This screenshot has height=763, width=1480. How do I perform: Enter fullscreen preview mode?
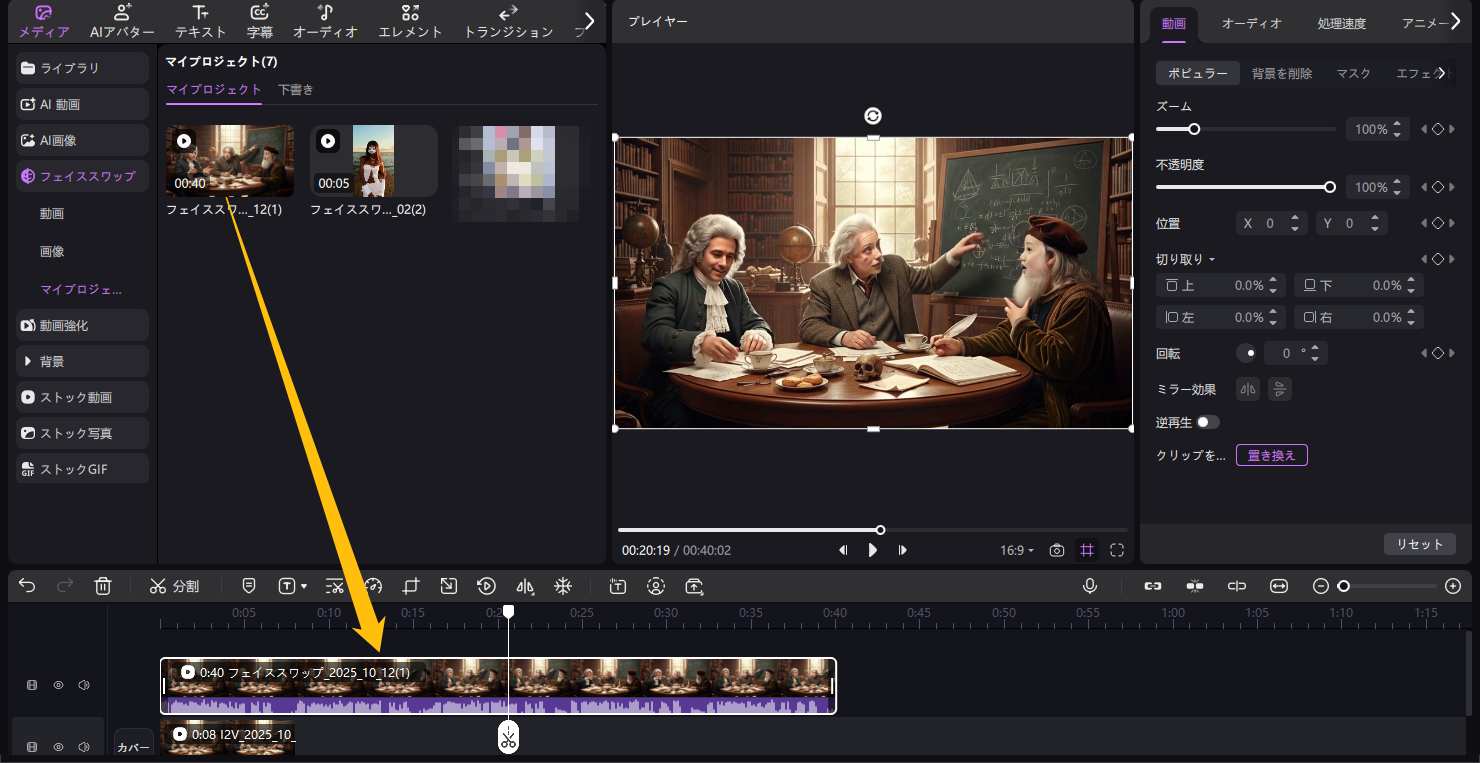click(x=1117, y=550)
